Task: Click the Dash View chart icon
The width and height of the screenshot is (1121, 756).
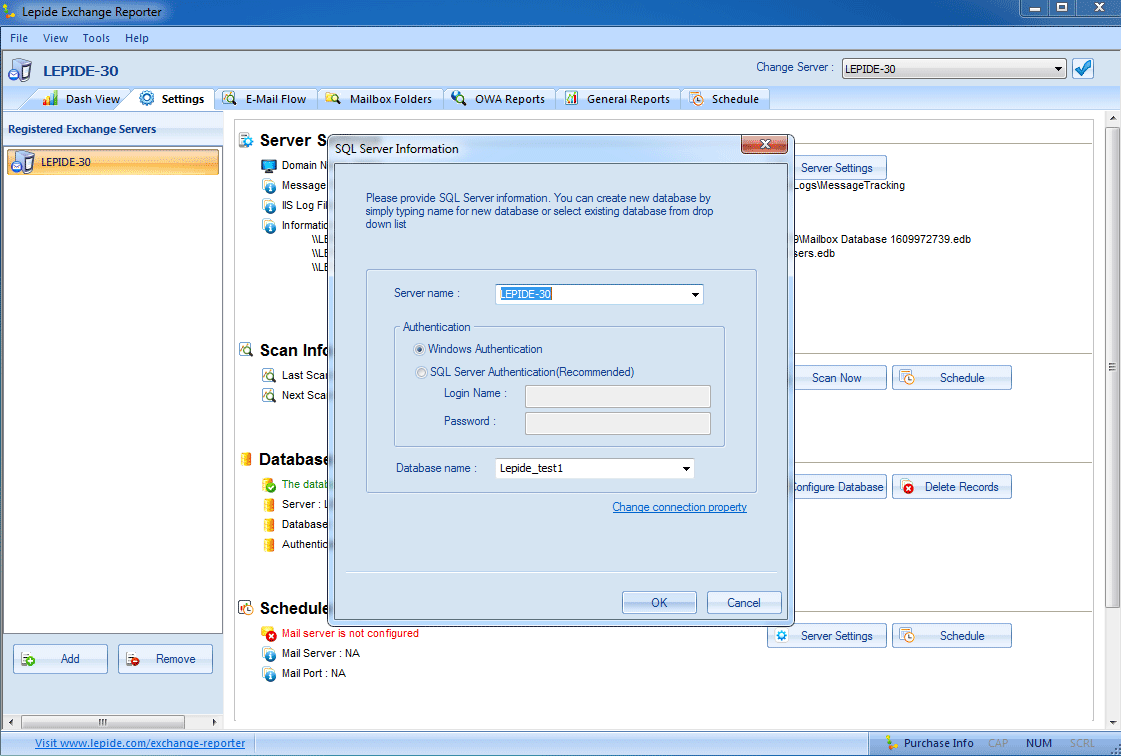Action: point(50,99)
